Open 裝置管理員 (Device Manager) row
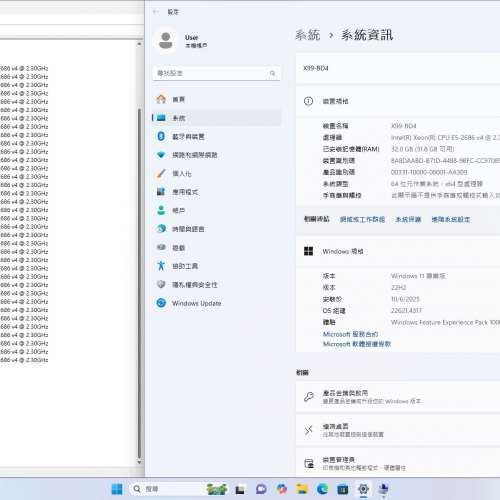The image size is (500, 500). (x=398, y=463)
